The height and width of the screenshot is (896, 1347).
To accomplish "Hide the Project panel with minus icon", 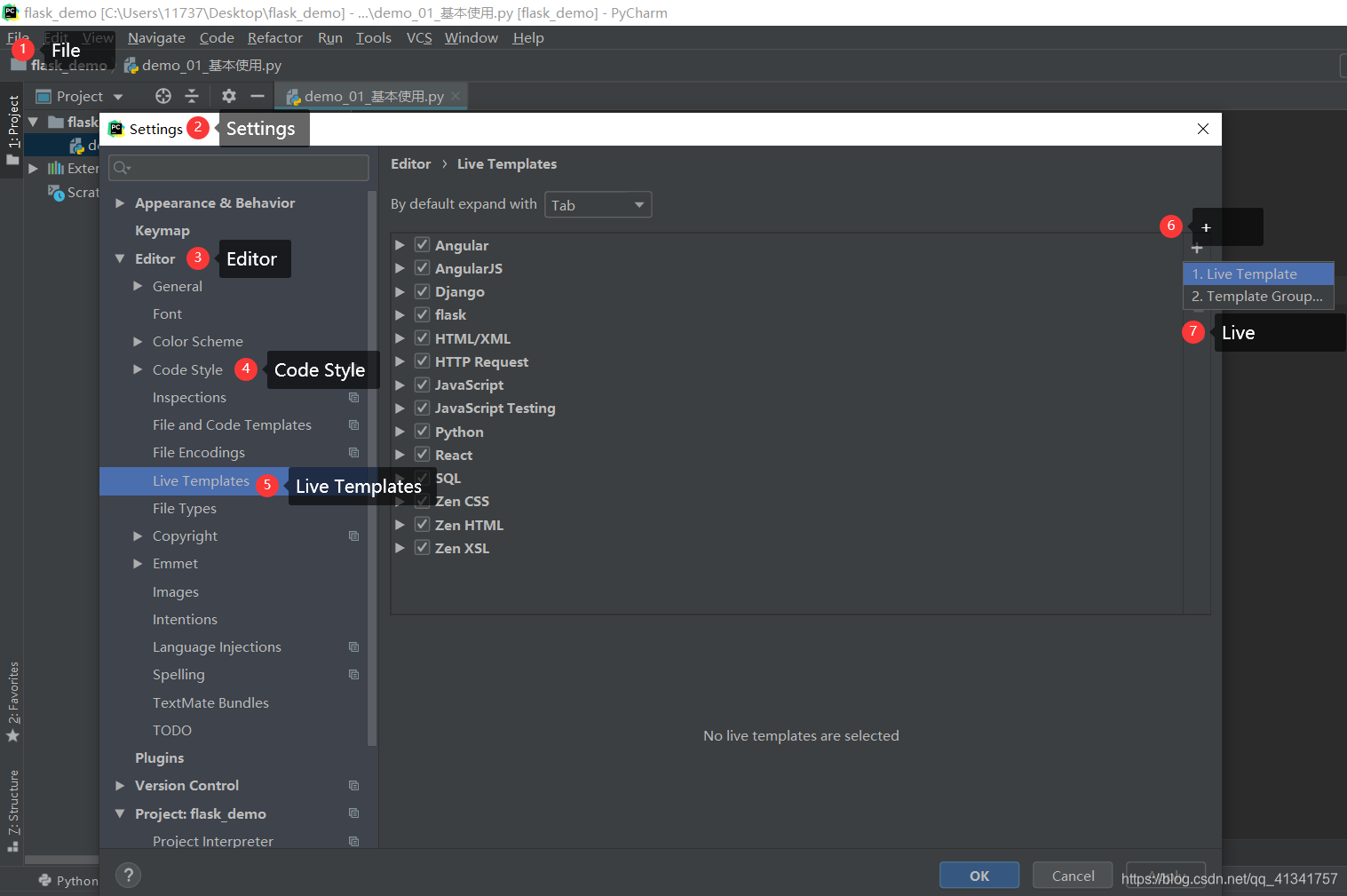I will click(258, 96).
